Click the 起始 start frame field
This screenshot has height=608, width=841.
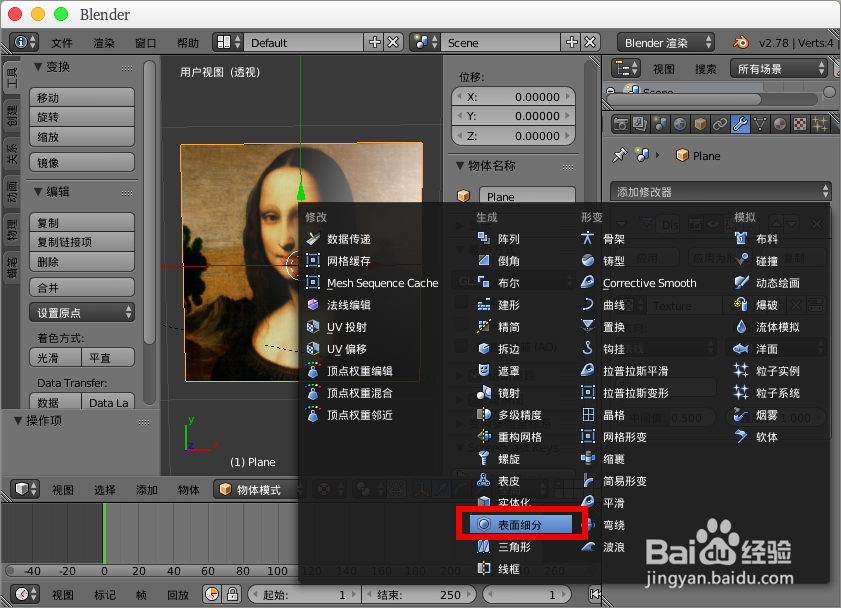click(304, 594)
